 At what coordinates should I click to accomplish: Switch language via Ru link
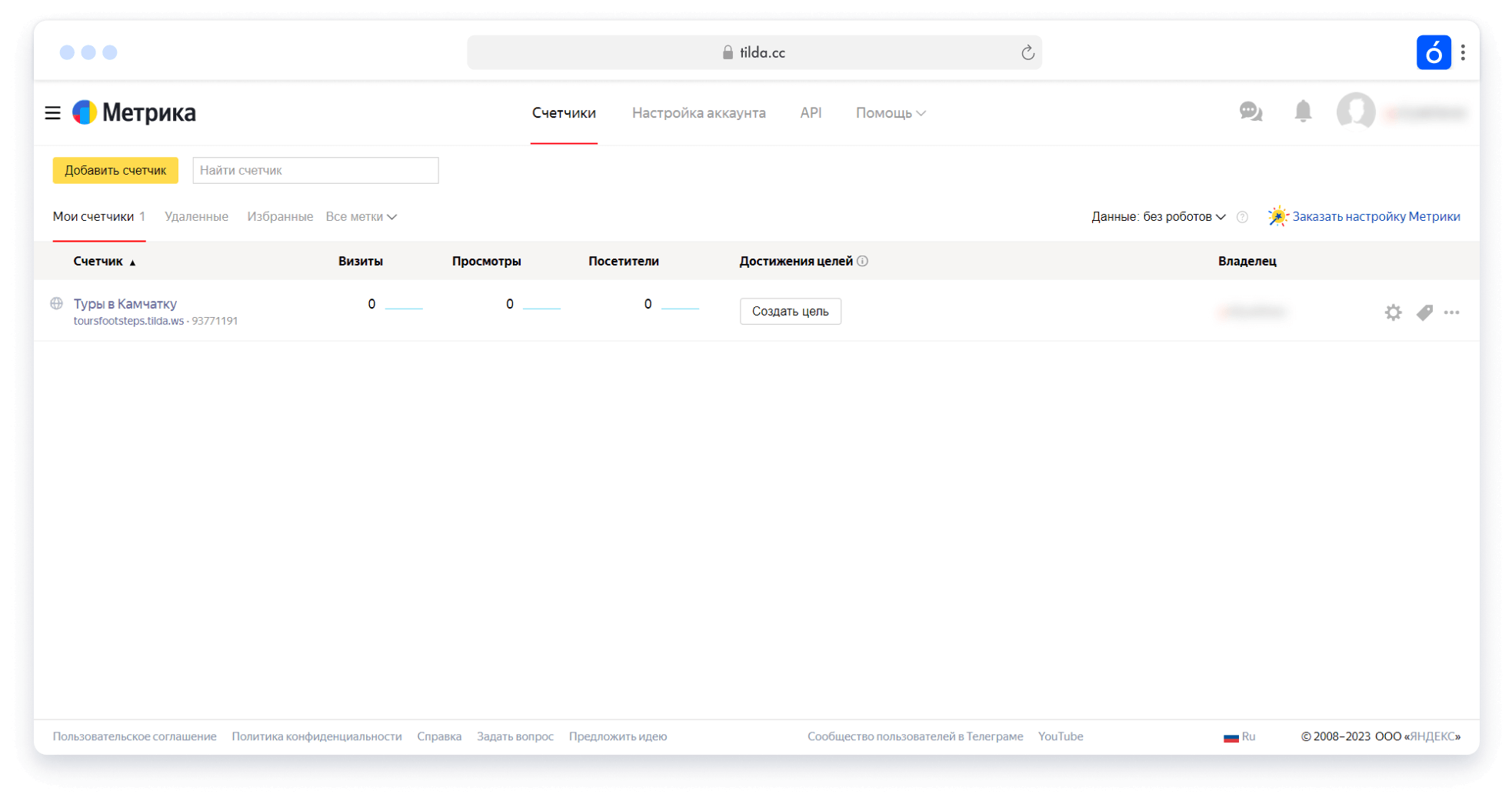[x=1248, y=736]
